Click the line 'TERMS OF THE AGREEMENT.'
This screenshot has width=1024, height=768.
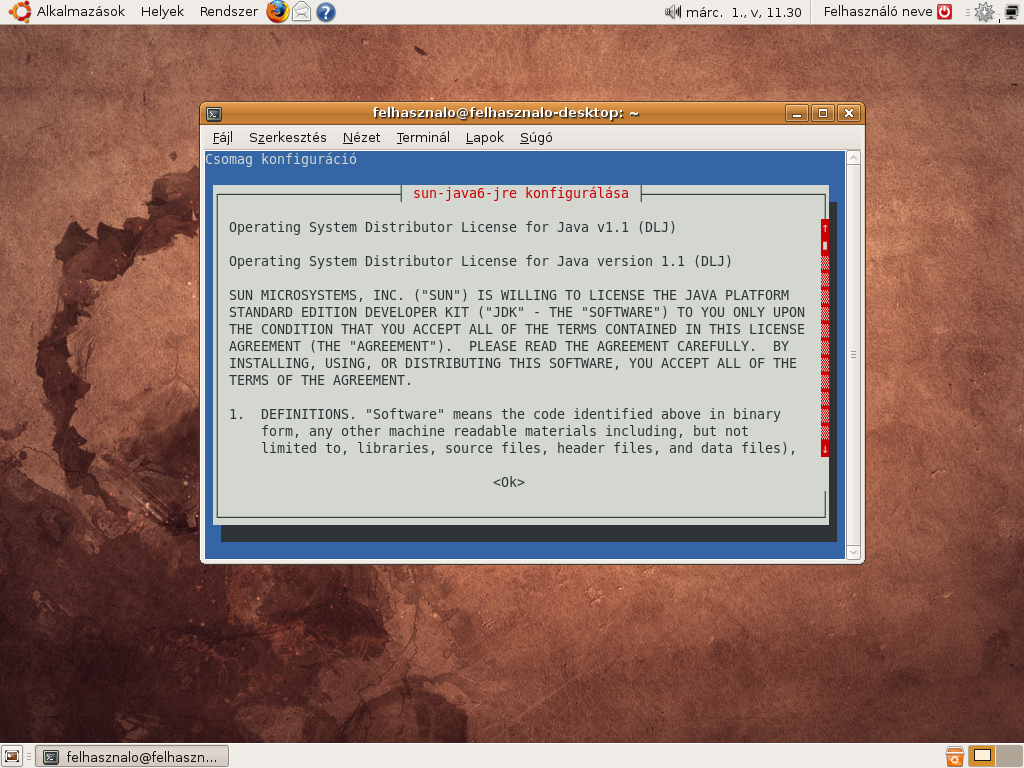click(x=320, y=380)
